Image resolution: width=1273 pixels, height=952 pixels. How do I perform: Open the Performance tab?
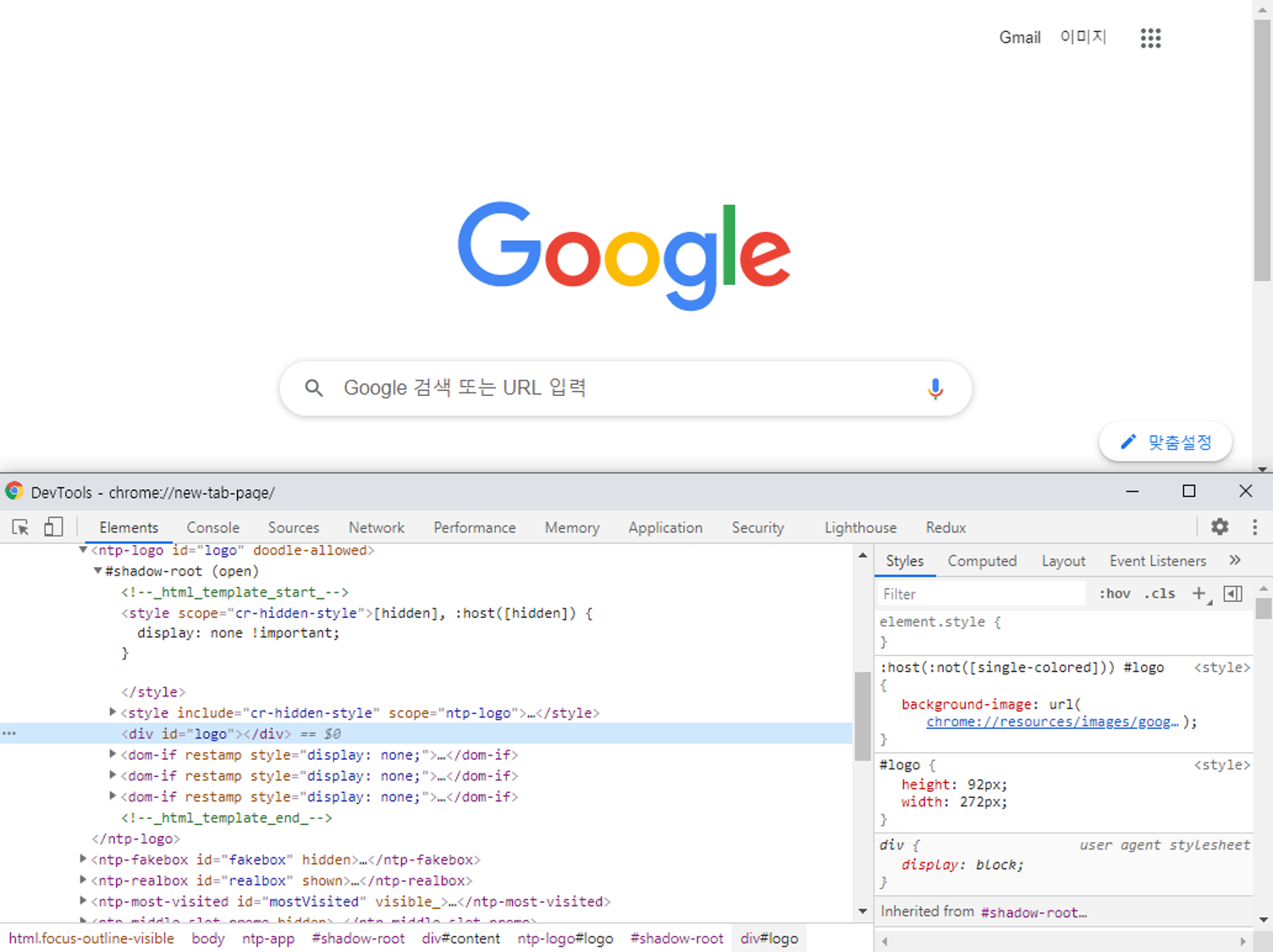click(x=475, y=527)
